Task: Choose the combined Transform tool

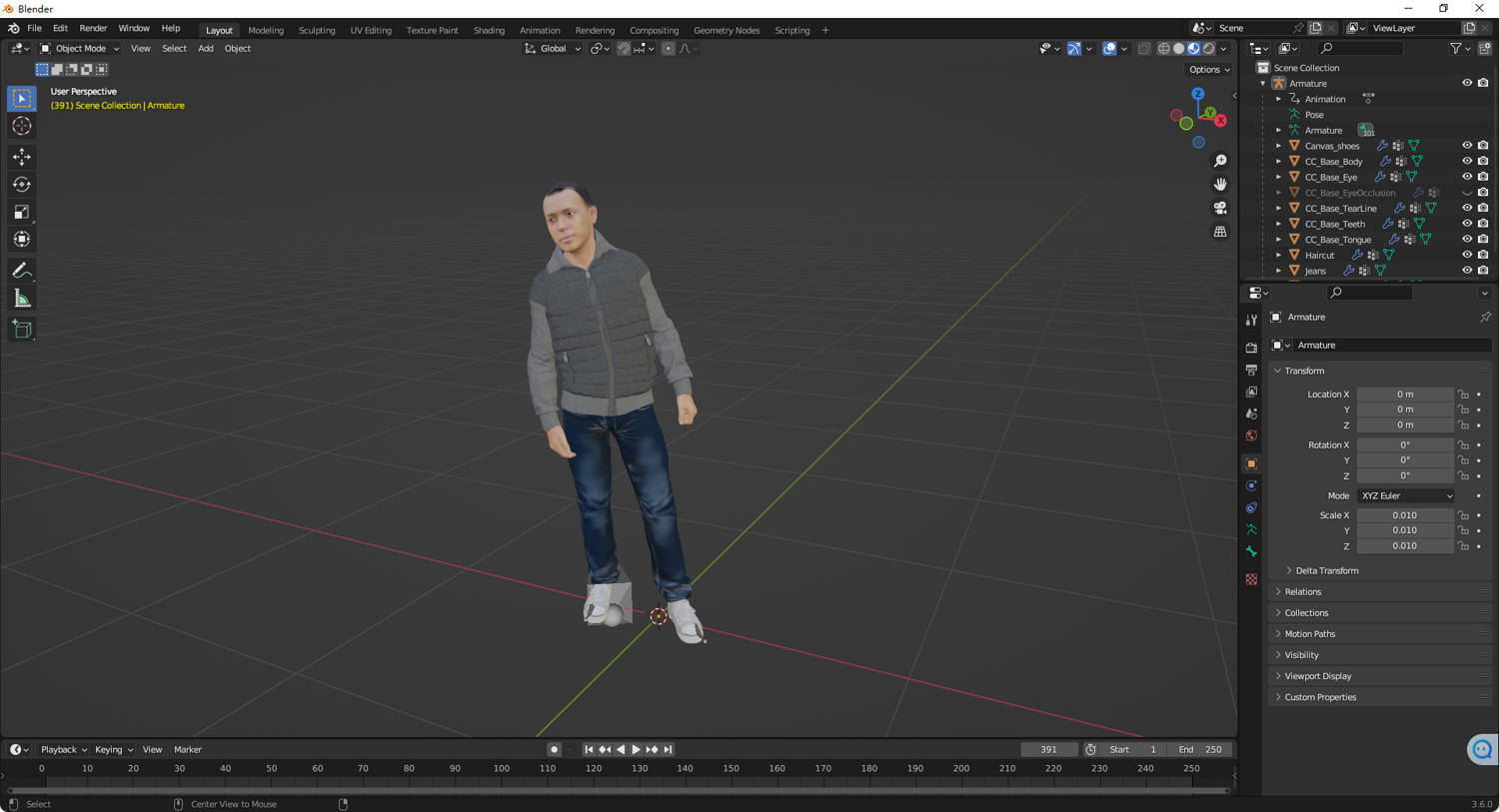Action: pos(22,240)
